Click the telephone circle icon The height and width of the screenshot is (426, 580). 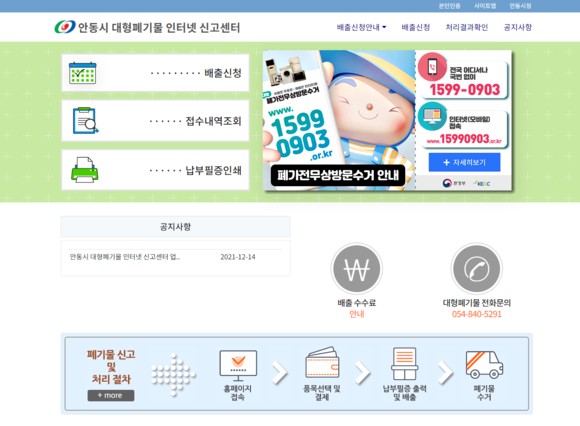click(477, 269)
